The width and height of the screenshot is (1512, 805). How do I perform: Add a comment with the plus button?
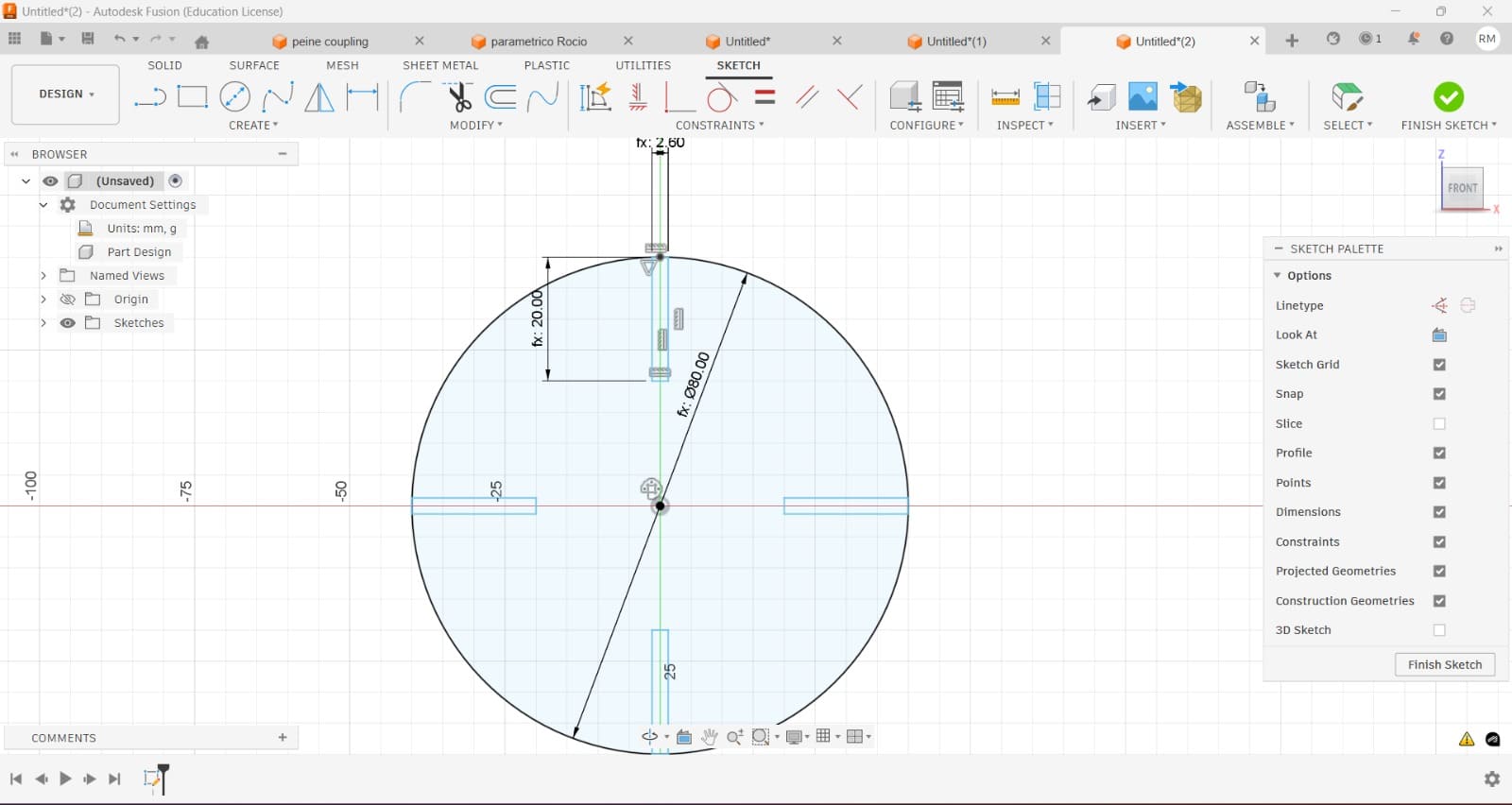pyautogui.click(x=283, y=738)
